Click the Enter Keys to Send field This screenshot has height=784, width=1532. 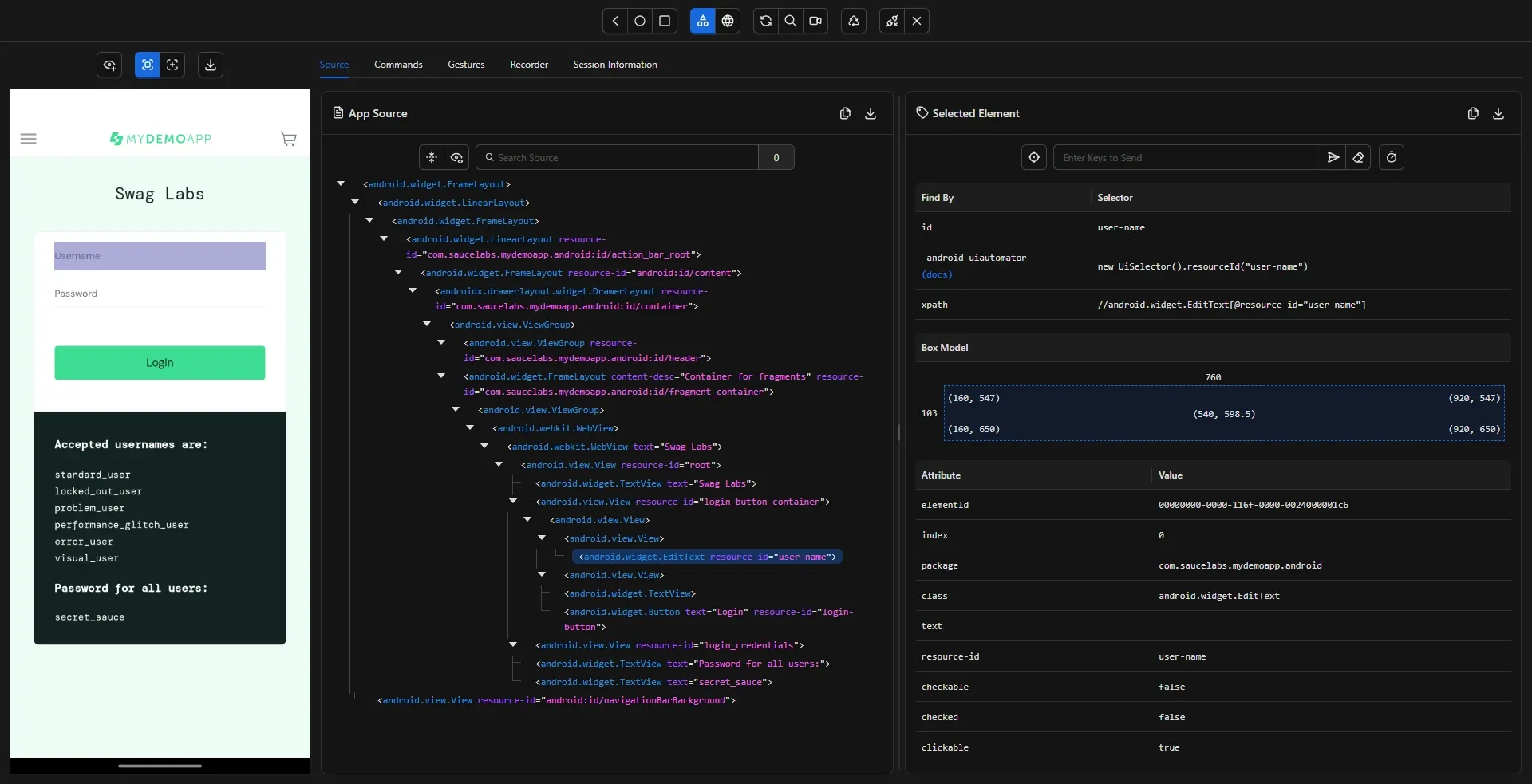pos(1187,157)
